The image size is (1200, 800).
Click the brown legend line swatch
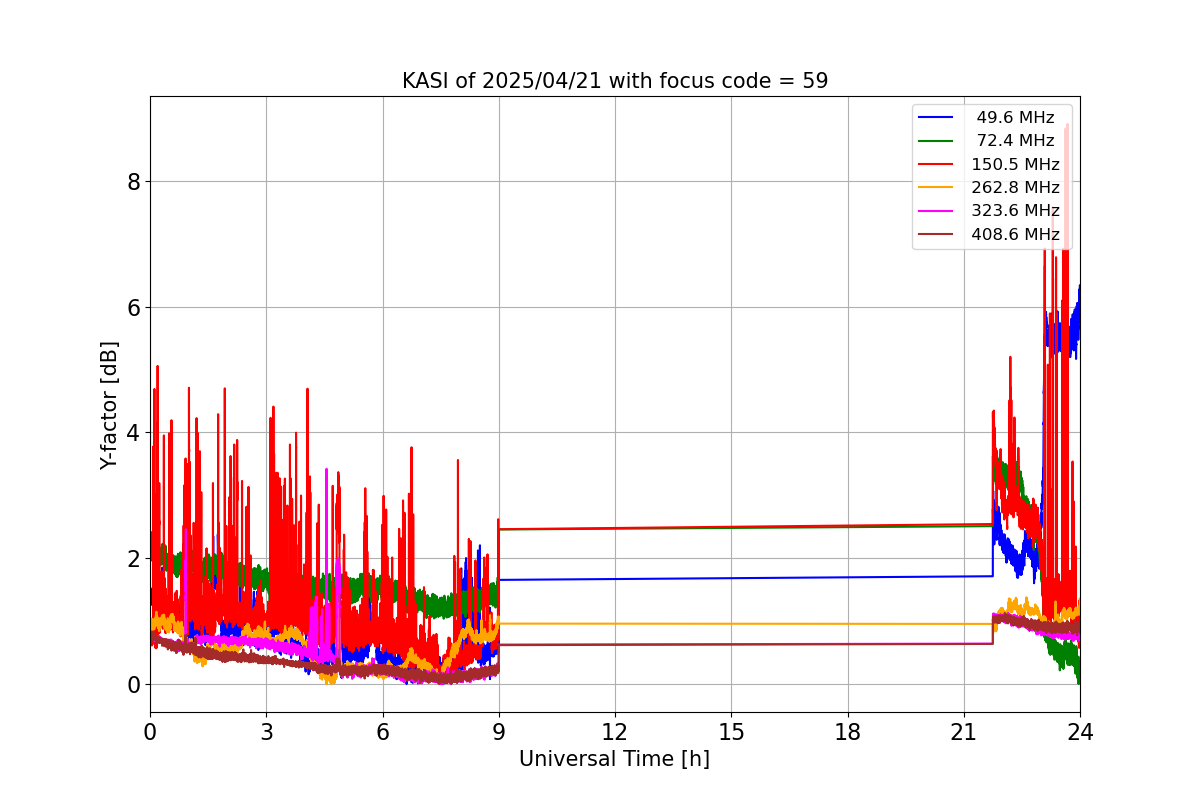click(936, 235)
